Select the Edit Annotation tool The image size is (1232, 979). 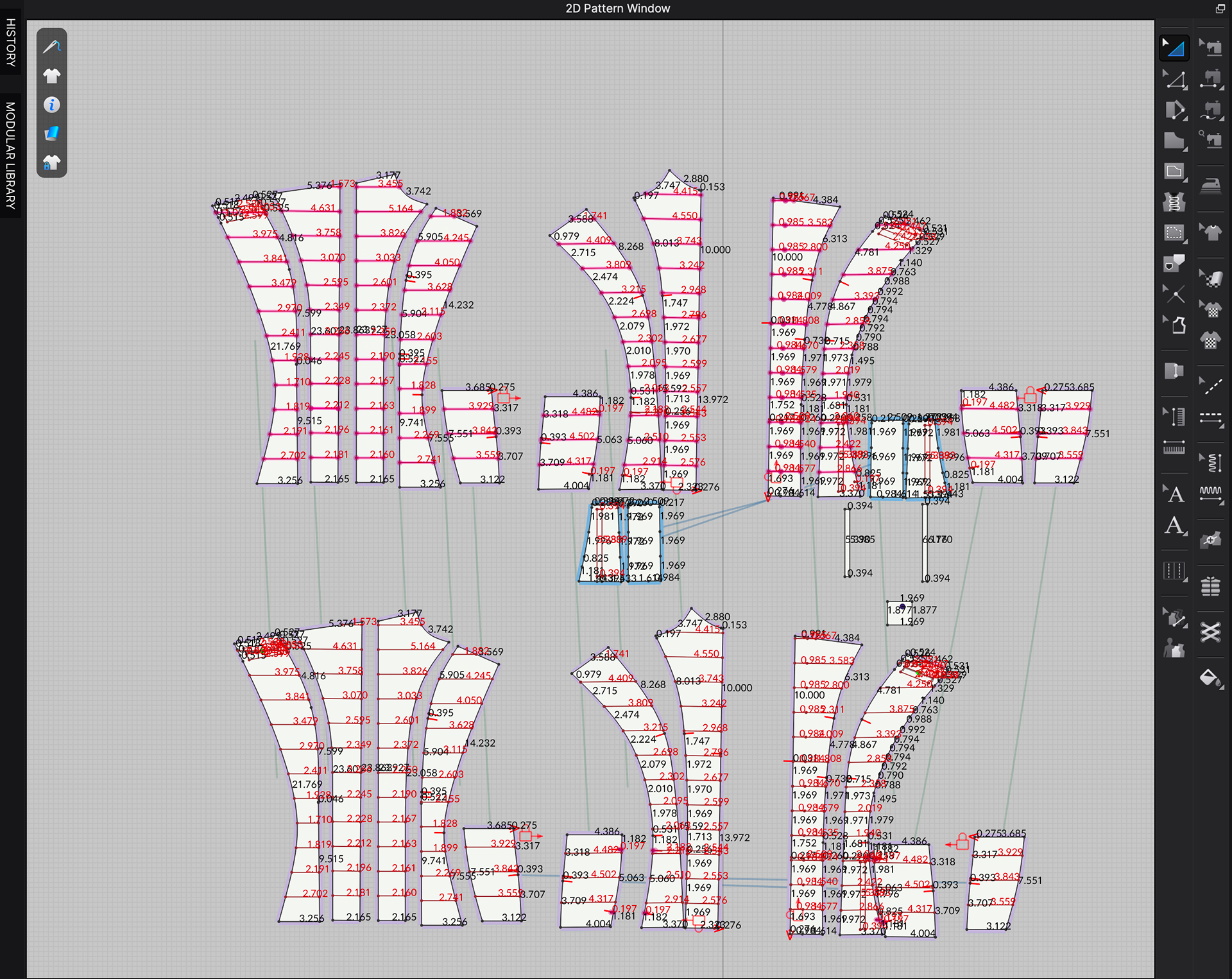1176,494
